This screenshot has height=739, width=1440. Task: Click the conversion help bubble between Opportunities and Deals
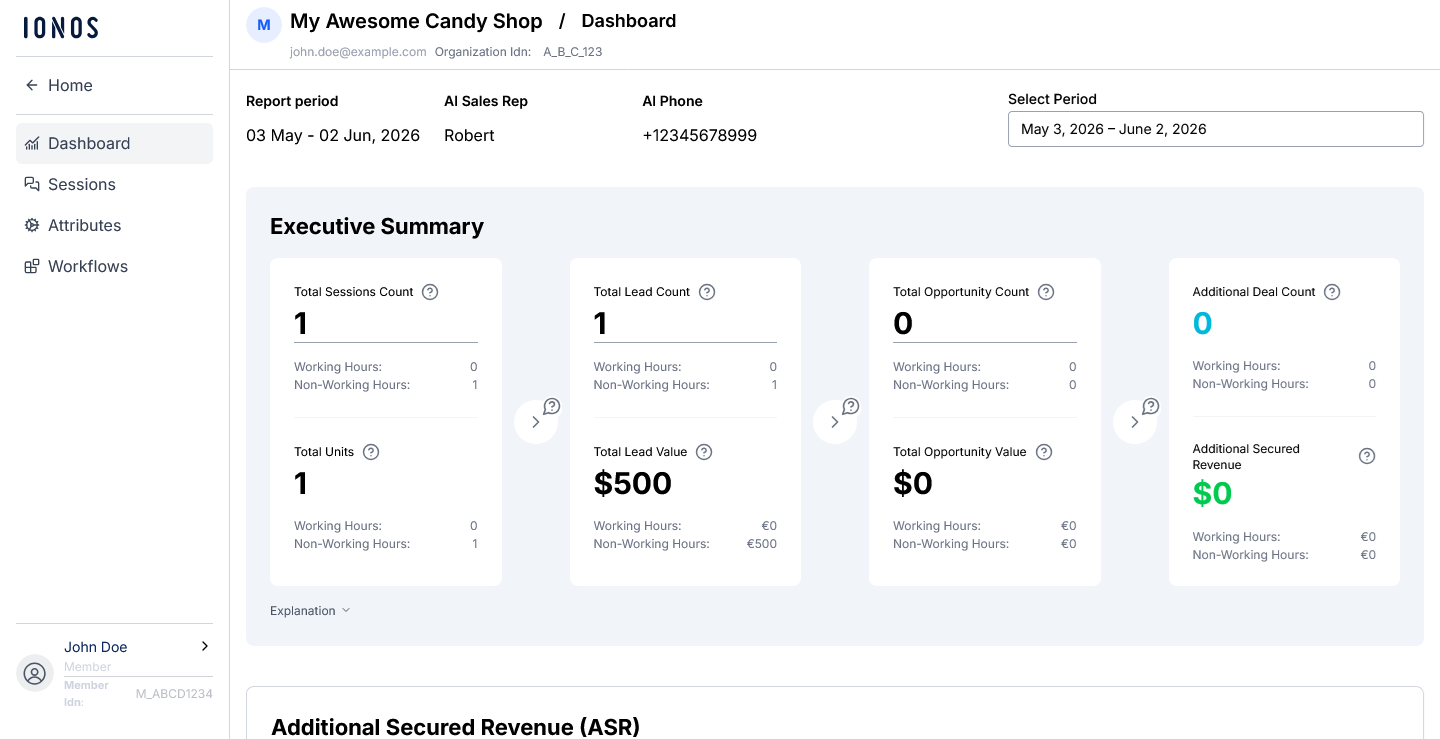tap(1151, 406)
